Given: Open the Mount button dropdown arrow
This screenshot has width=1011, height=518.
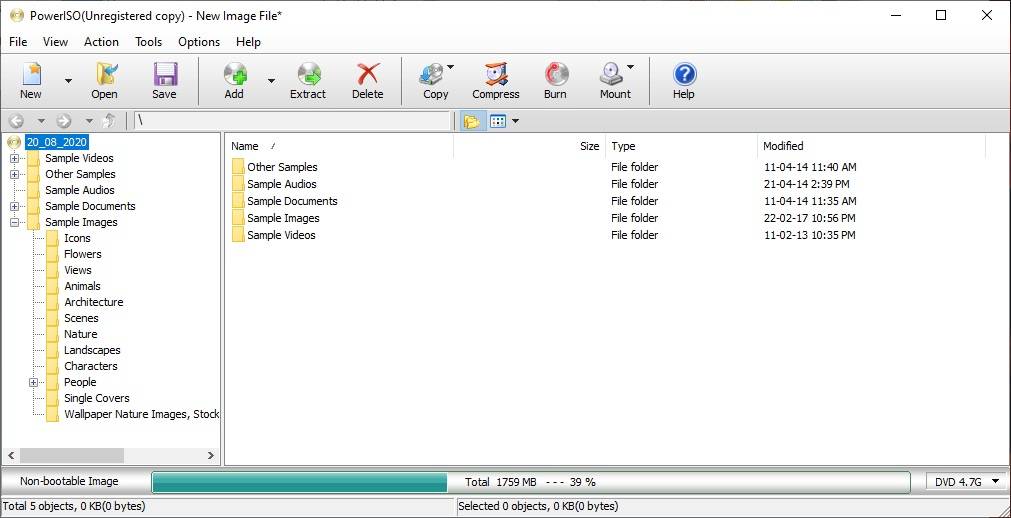Looking at the screenshot, I should (x=630, y=66).
